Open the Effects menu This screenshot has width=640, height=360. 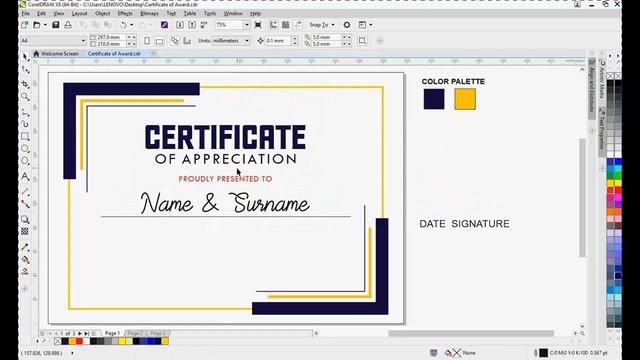[125, 13]
